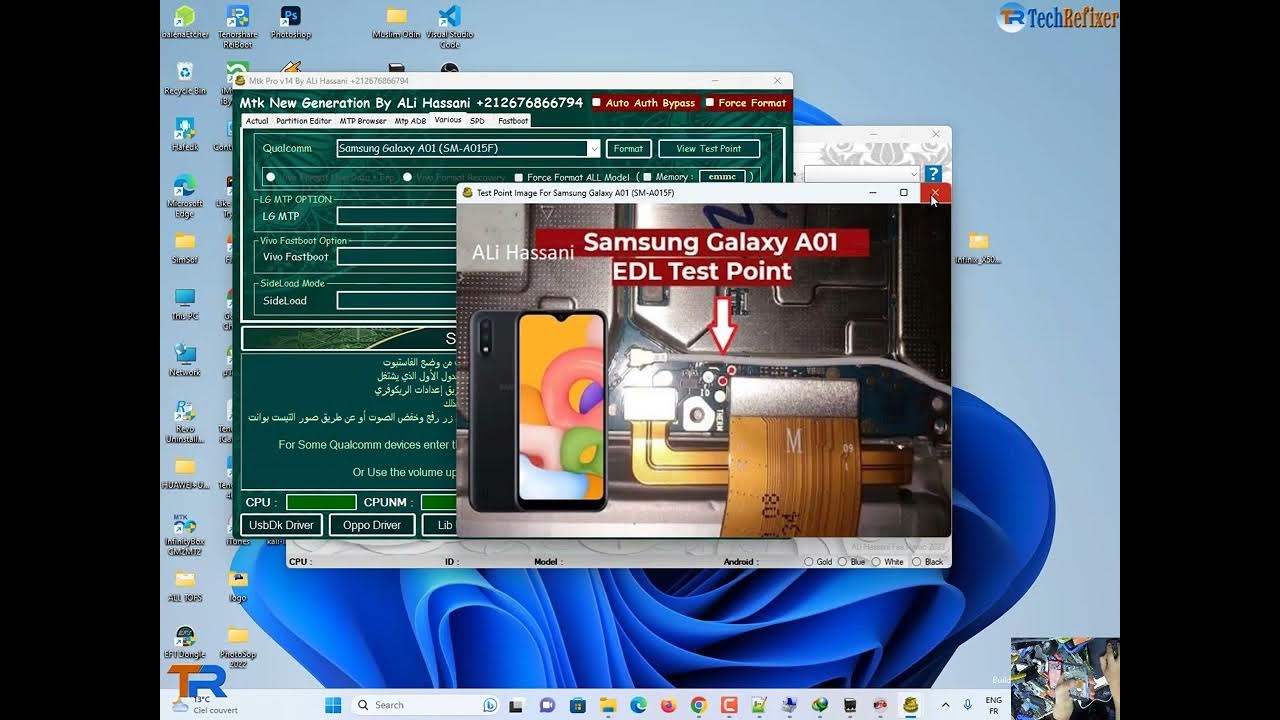Open the PhotoSop 2022 desktop folder

(x=238, y=646)
